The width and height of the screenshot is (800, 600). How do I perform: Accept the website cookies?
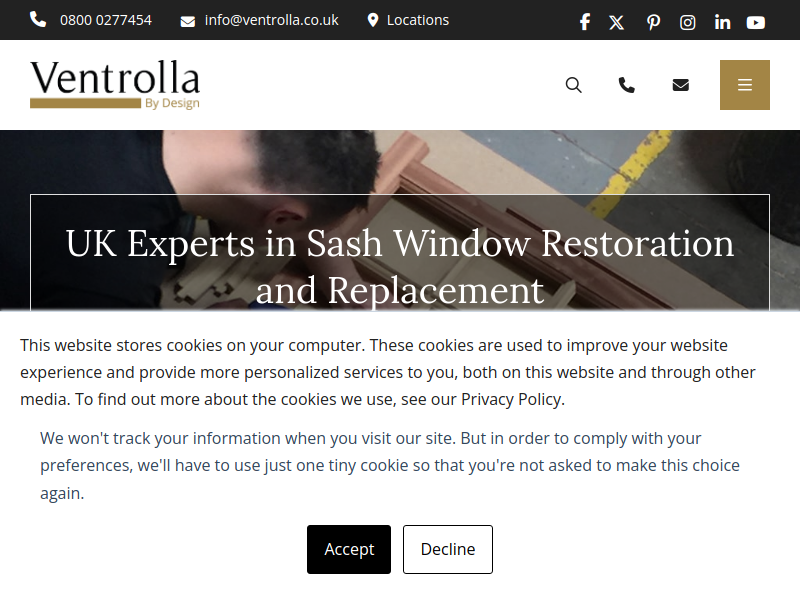click(349, 549)
